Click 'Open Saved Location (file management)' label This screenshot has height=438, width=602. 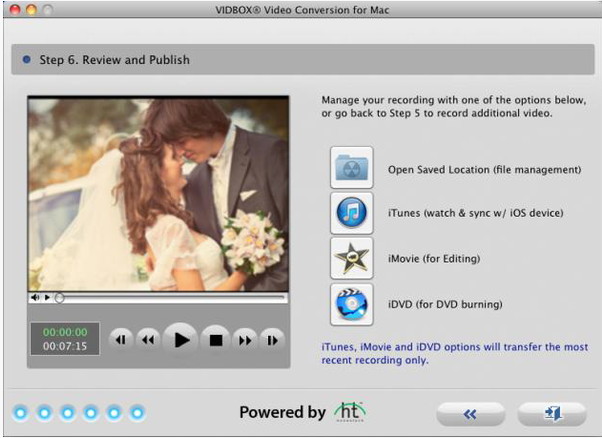coord(485,170)
